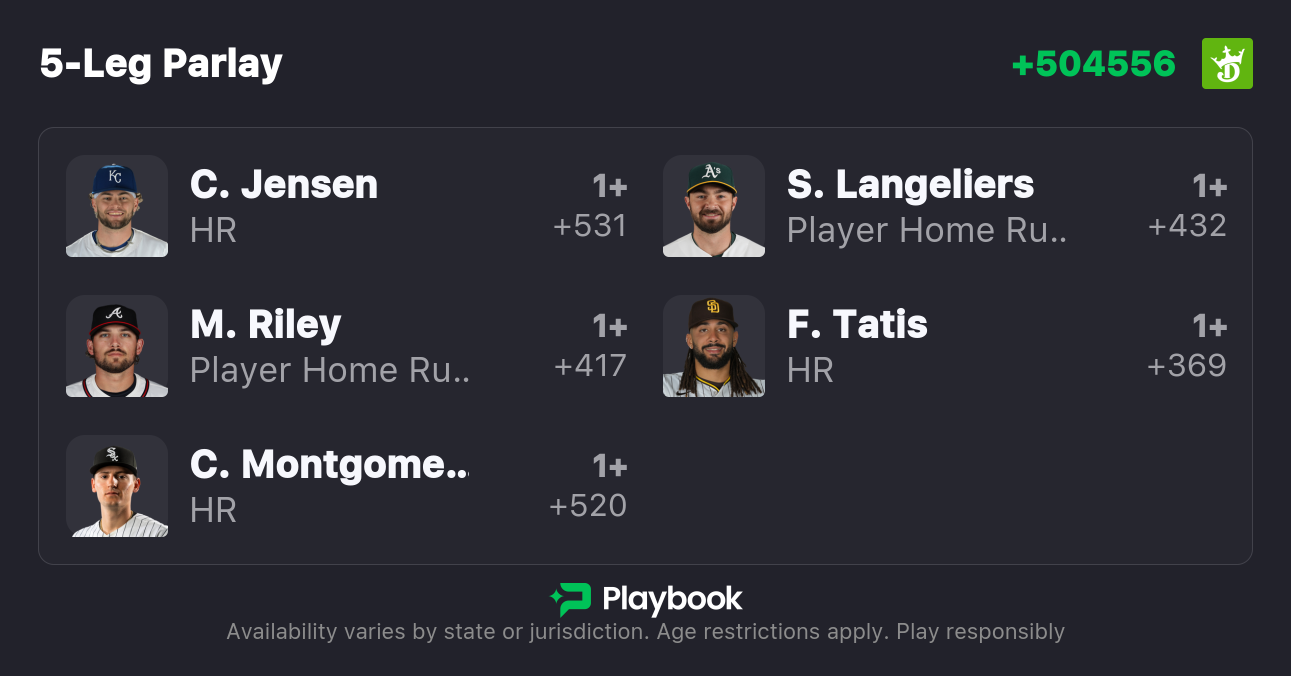Click the +504556 parlay odds
Viewport: 1291px width, 676px height.
[1093, 64]
